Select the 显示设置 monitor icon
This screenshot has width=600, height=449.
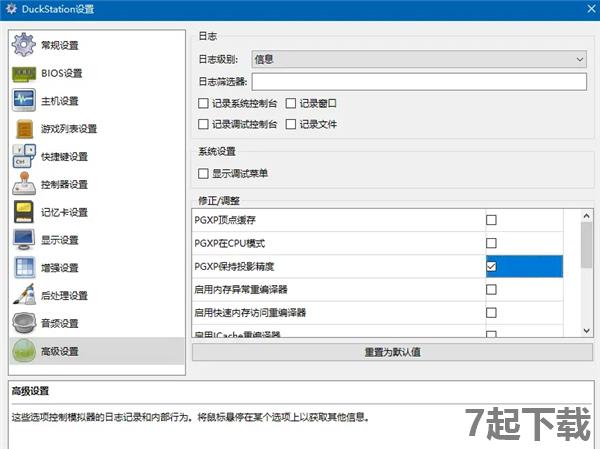click(24, 240)
